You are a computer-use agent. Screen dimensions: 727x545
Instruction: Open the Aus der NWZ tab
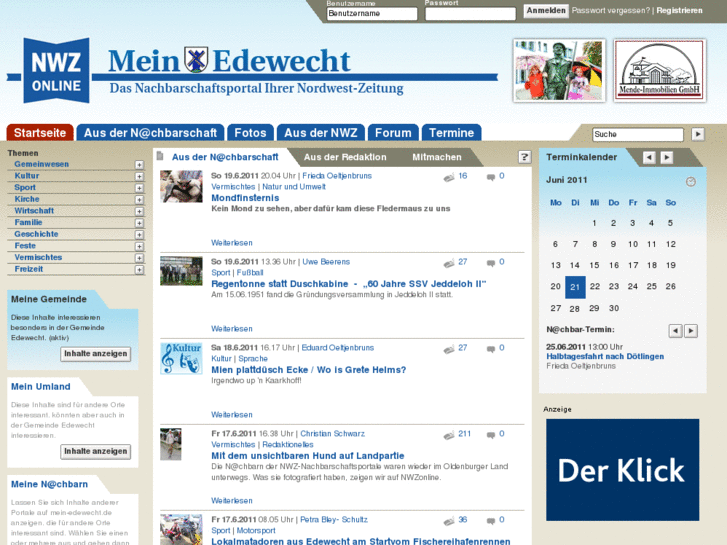[x=321, y=133]
